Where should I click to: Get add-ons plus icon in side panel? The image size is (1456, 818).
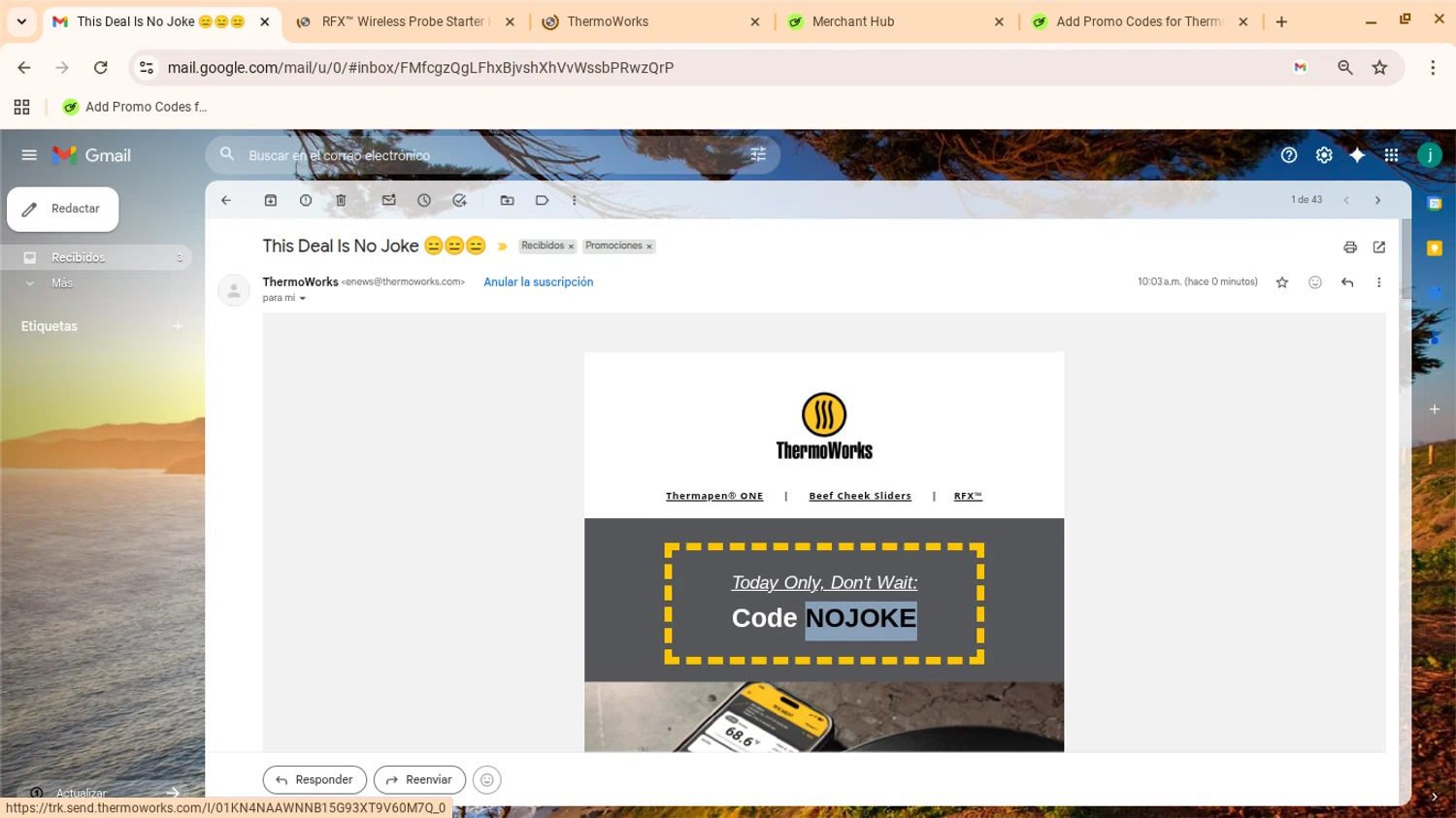click(1435, 409)
